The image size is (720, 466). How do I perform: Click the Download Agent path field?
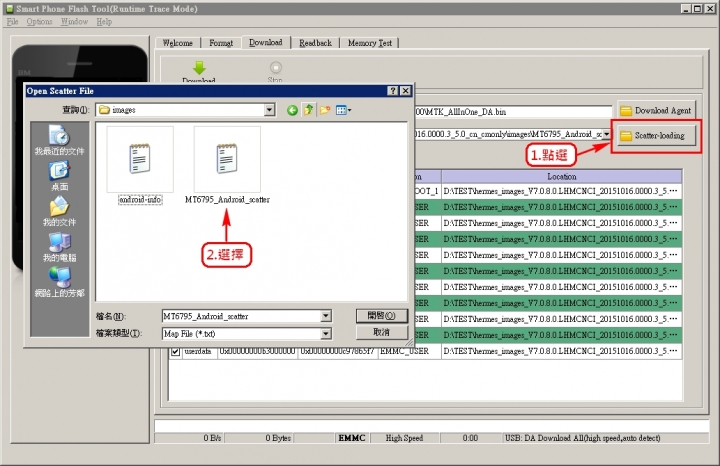pos(513,112)
